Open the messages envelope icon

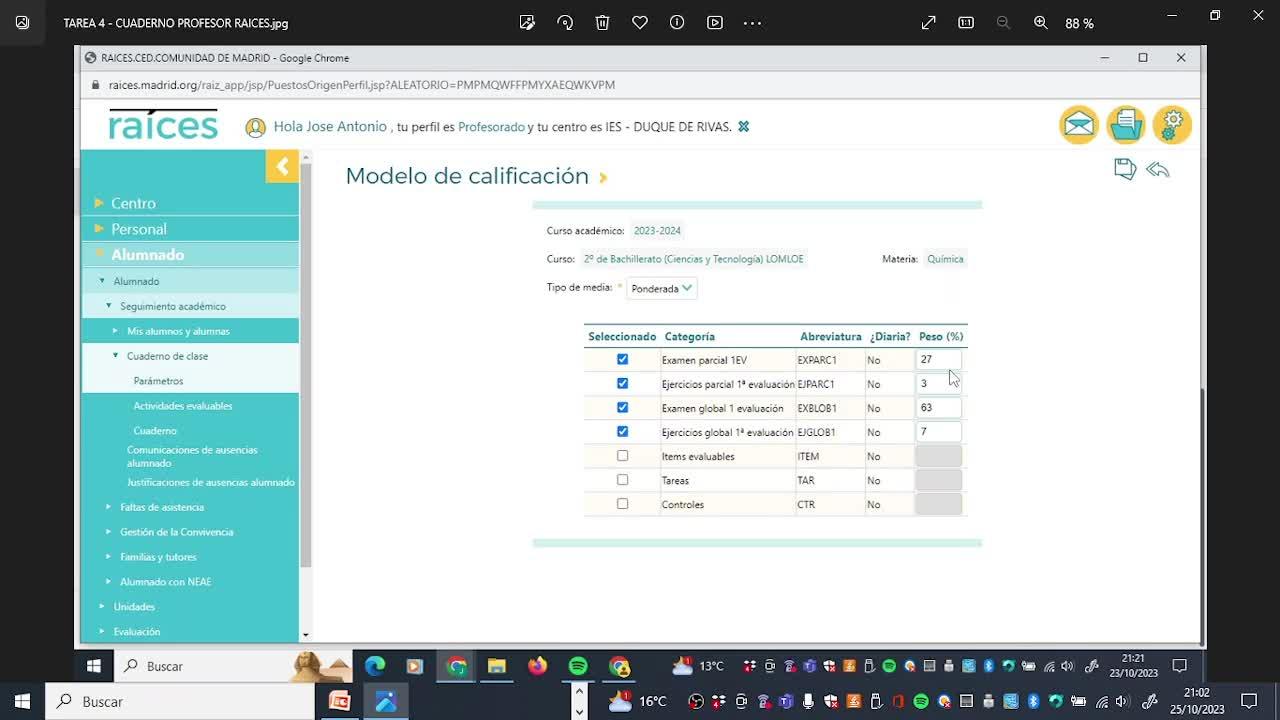1078,125
